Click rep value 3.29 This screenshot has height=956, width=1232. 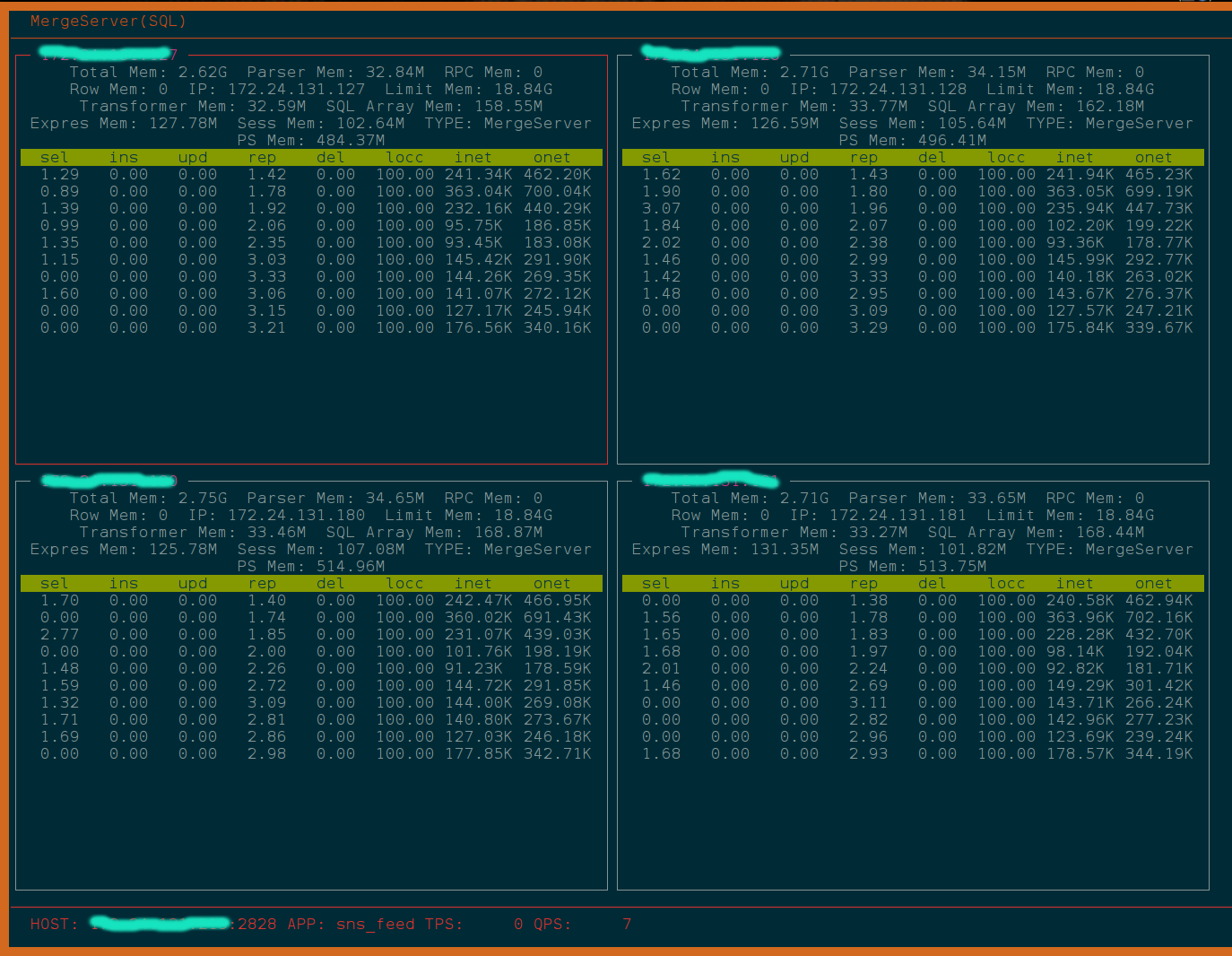point(869,327)
